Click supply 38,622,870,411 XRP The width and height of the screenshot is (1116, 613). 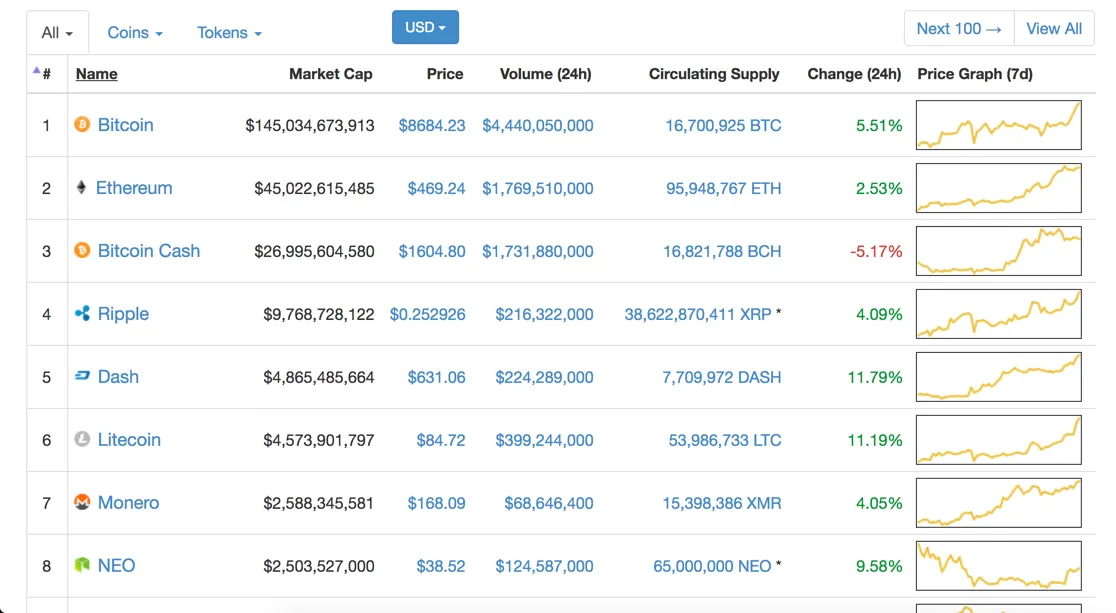(x=698, y=315)
